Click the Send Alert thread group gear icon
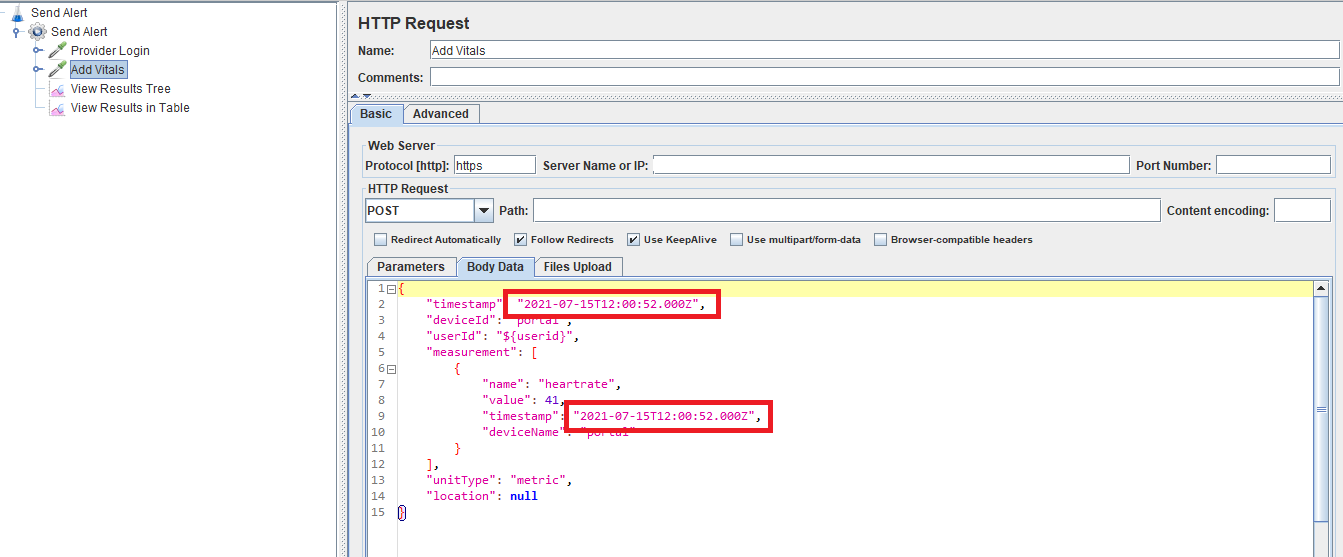This screenshot has height=557, width=1343. [37, 32]
